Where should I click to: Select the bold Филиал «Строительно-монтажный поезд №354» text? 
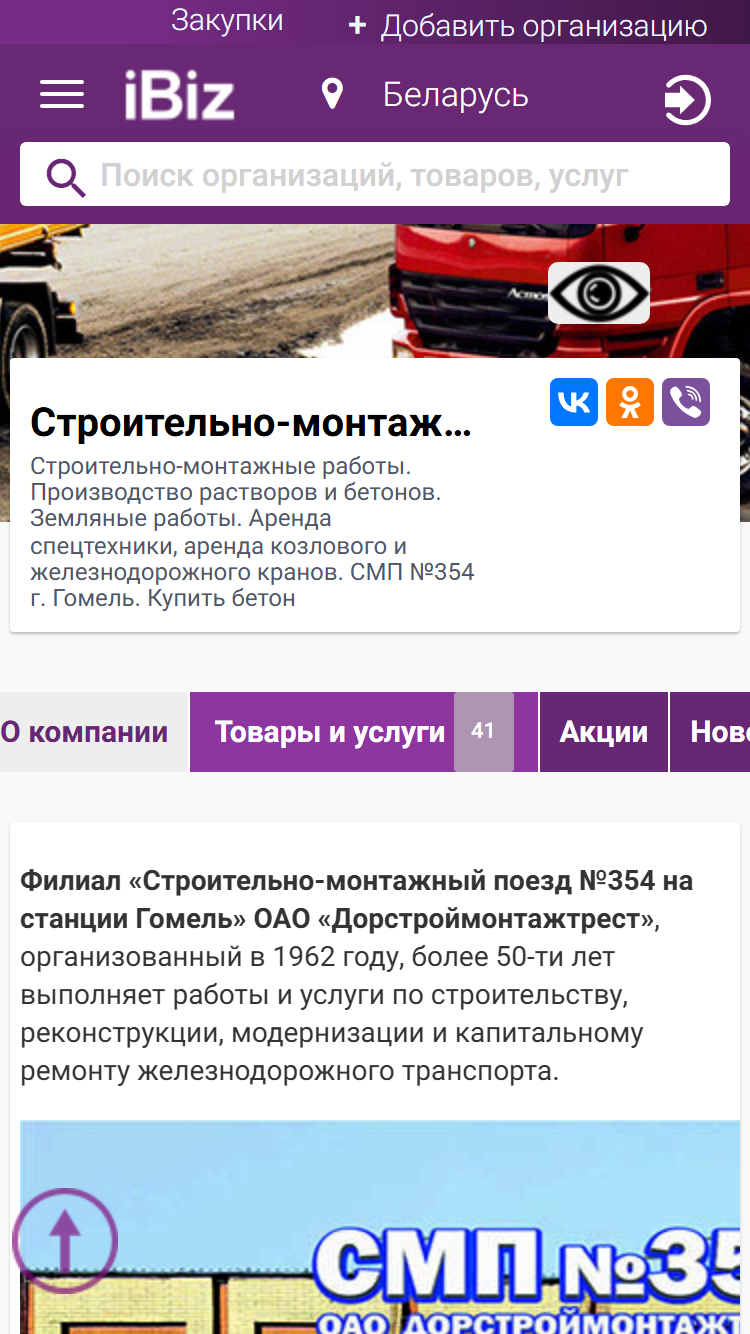tap(356, 899)
